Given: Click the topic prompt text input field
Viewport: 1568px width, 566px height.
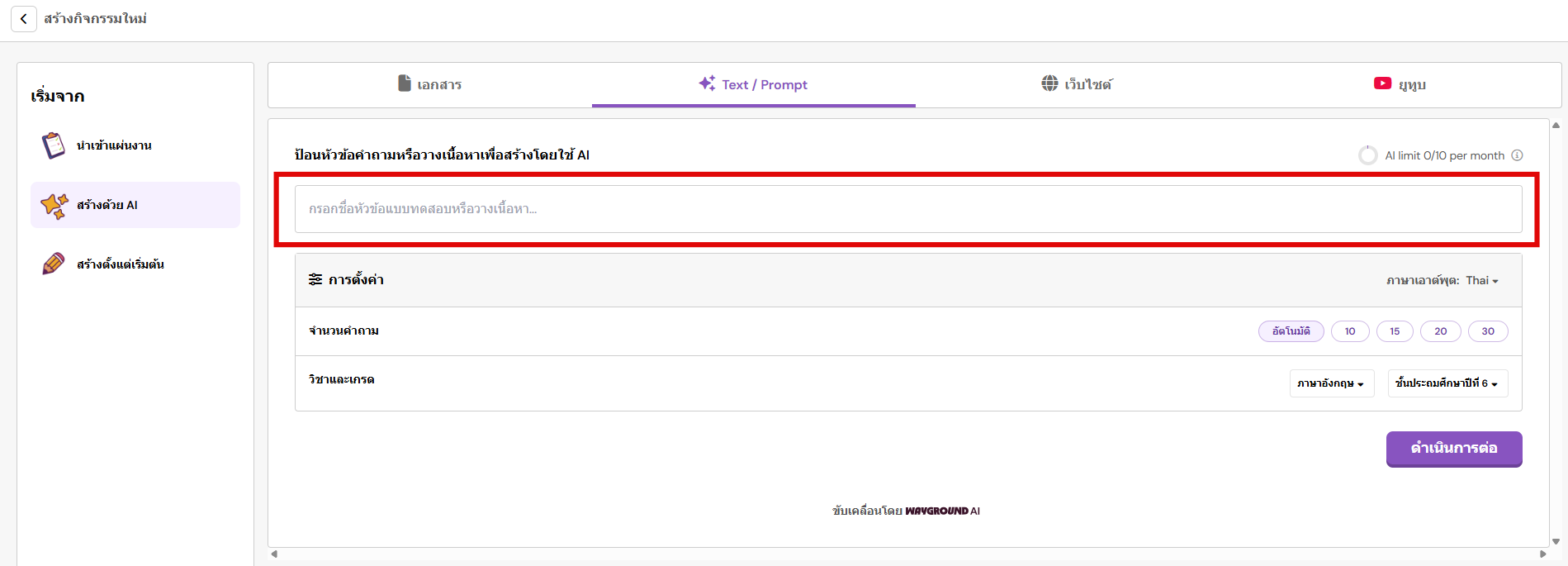Looking at the screenshot, I should point(907,209).
